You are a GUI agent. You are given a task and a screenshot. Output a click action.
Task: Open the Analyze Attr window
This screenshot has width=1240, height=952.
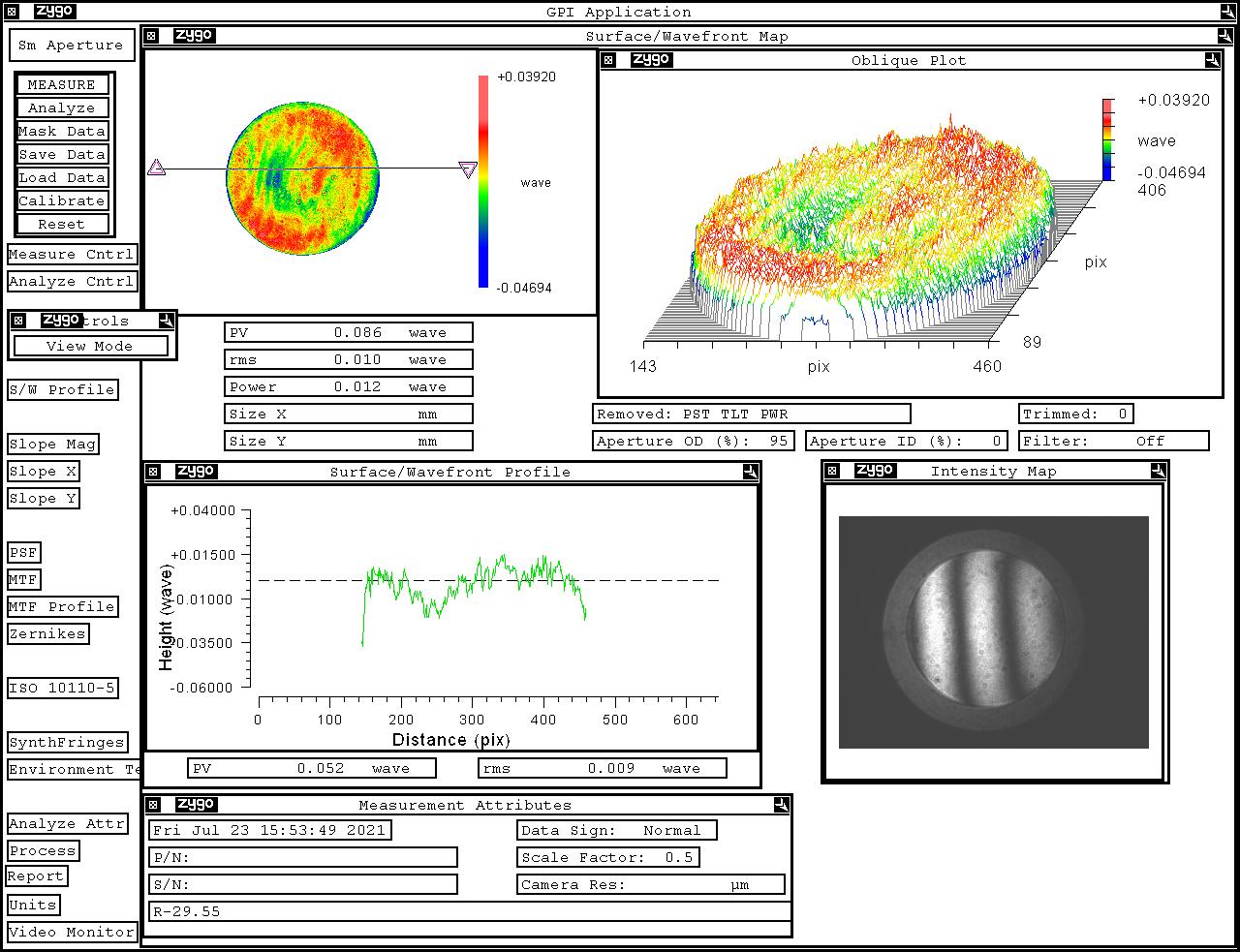point(68,823)
